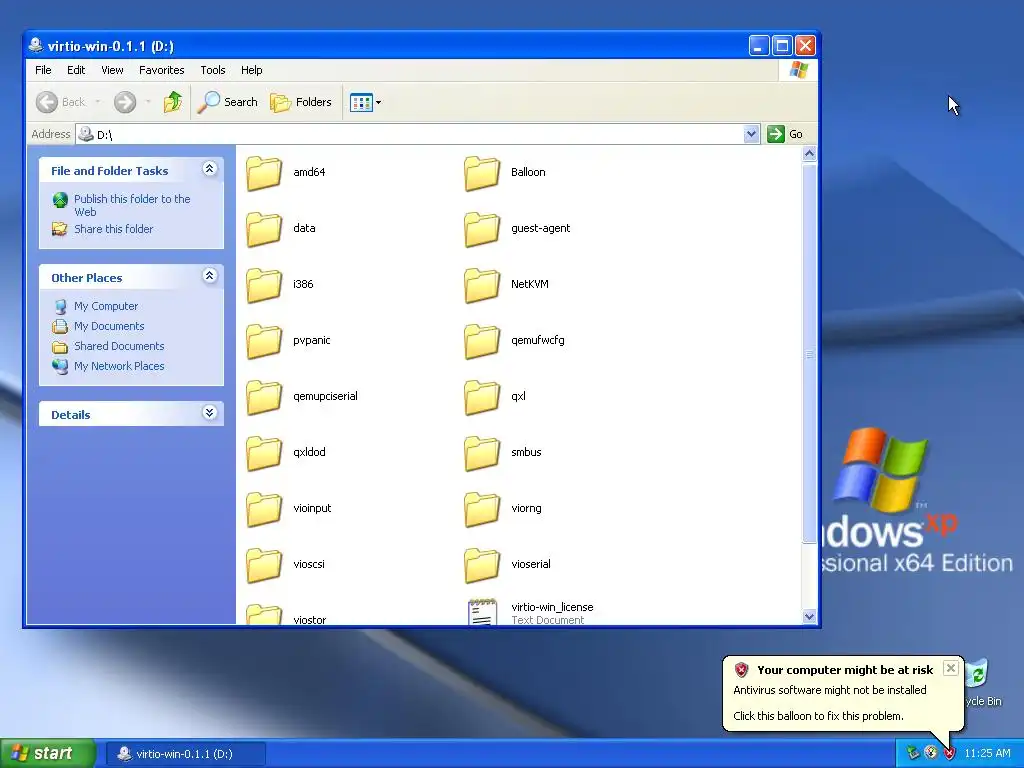Open the File menu
Screen dimensions: 1024x768
coord(43,70)
